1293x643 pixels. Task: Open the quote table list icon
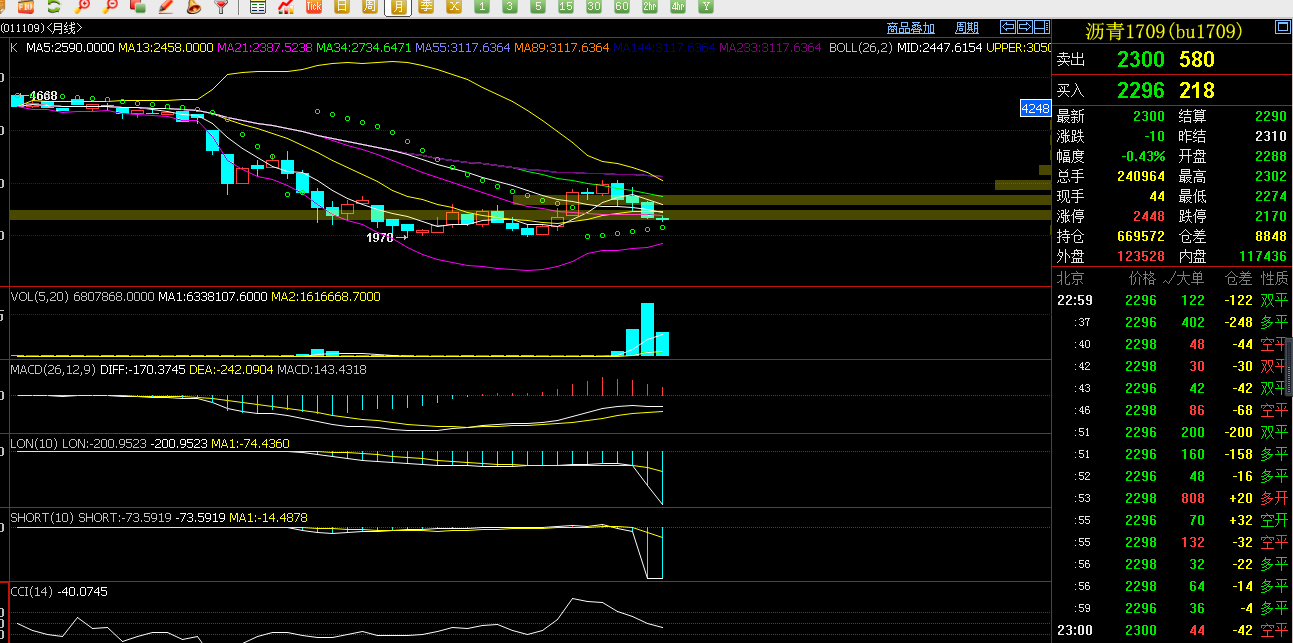(x=258, y=6)
